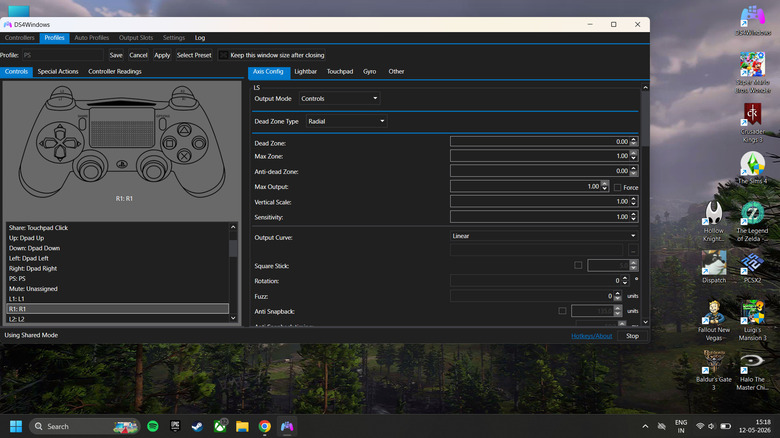This screenshot has width=780, height=438.
Task: Open The Legend of Zelda desktop shortcut
Action: point(753,221)
